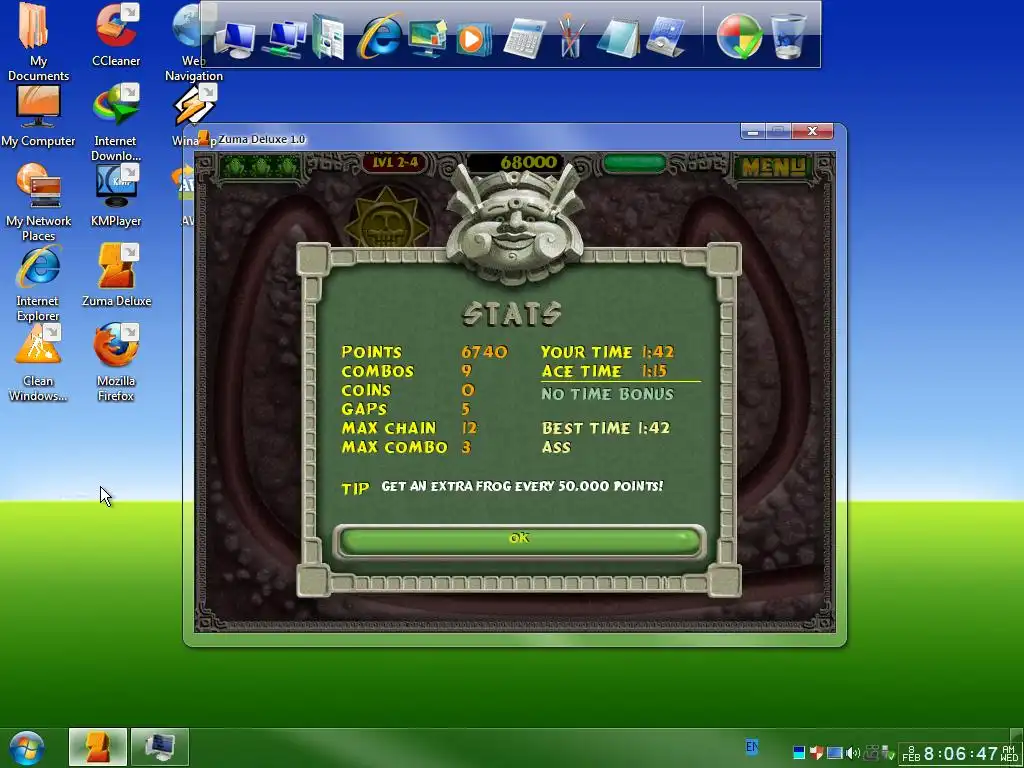The image size is (1024, 768).
Task: Minimize the Zuma Deluxe window
Action: click(752, 131)
